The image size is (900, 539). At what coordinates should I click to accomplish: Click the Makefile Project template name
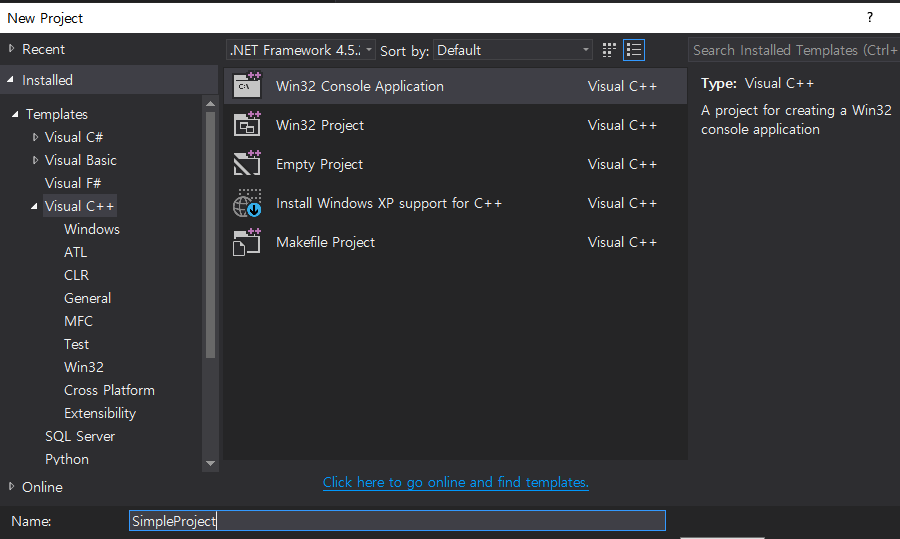tap(325, 242)
